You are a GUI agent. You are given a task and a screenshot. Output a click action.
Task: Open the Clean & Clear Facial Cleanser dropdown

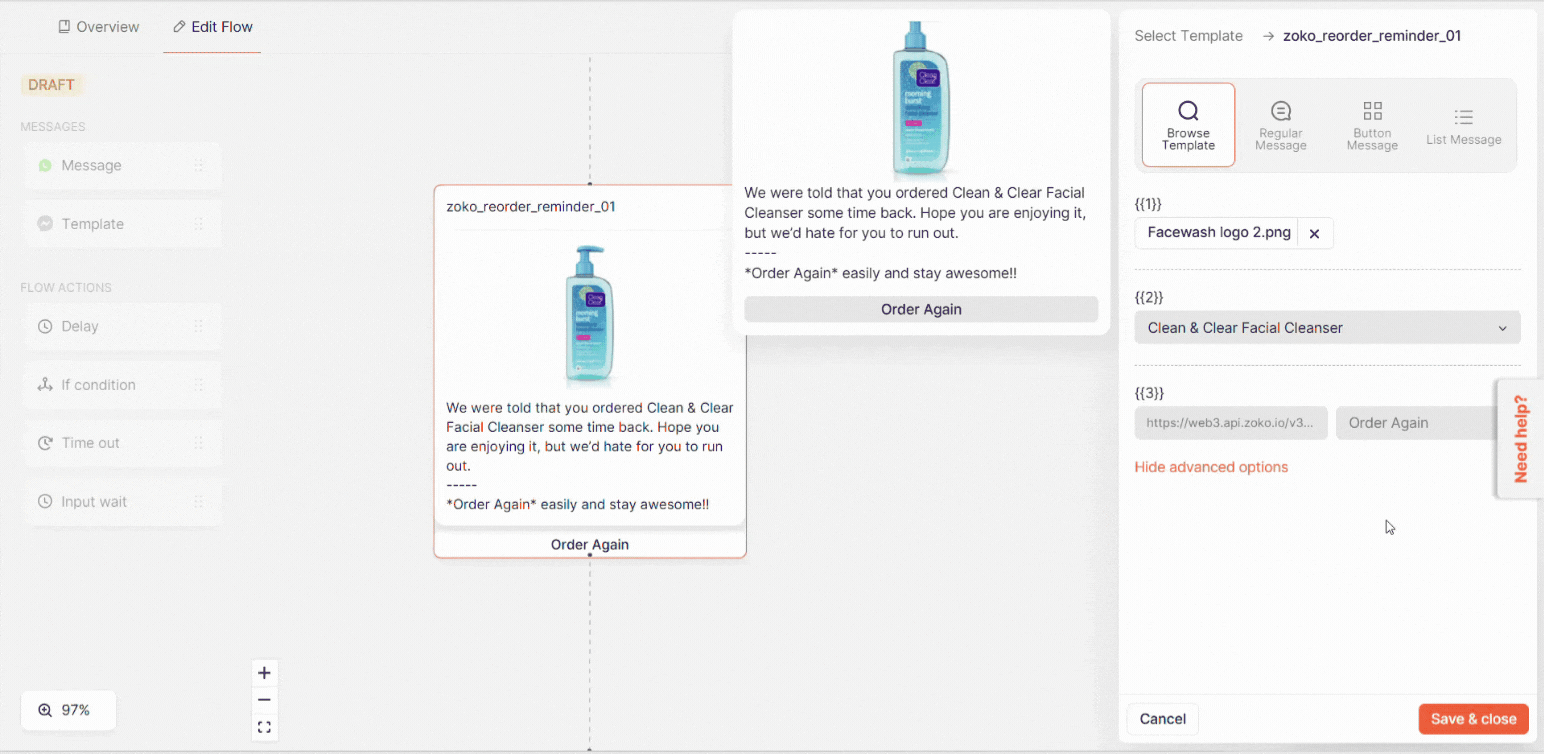pos(1327,328)
